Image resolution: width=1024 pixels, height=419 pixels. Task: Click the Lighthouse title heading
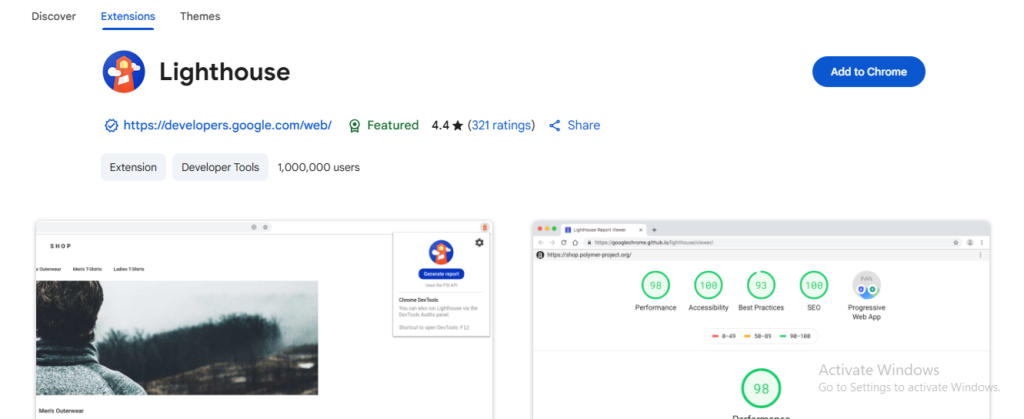tap(225, 72)
